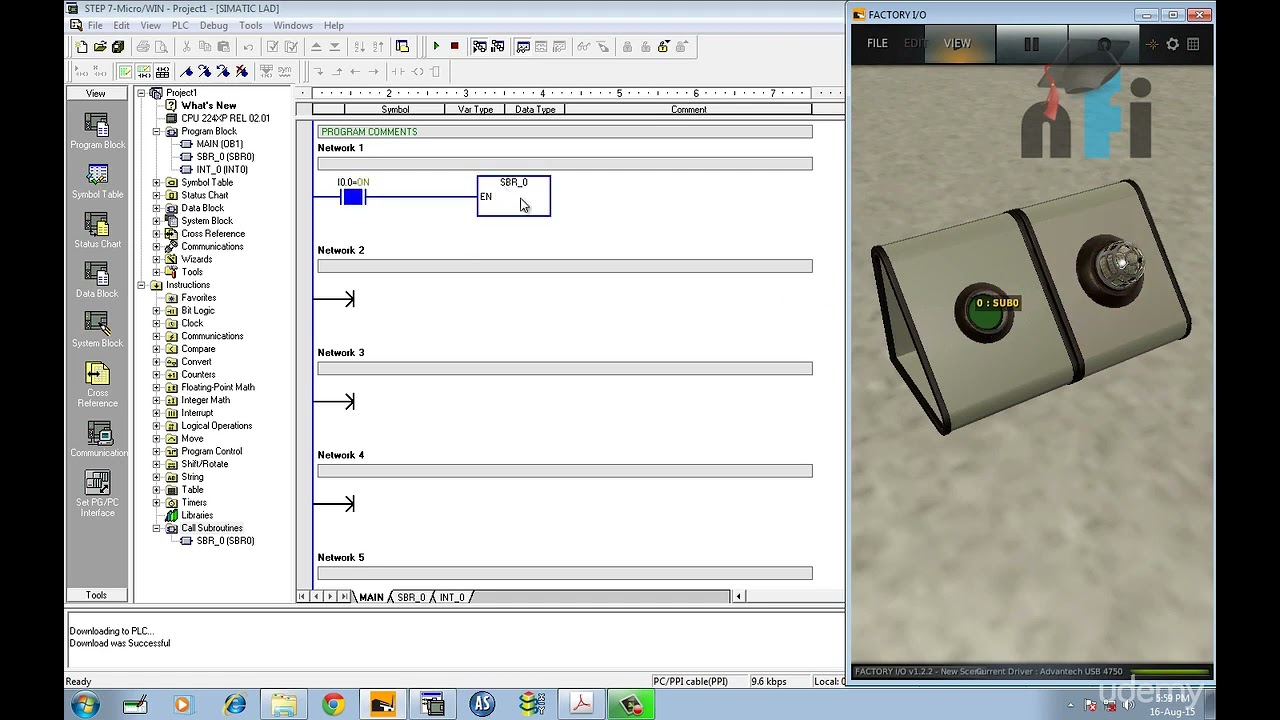The height and width of the screenshot is (720, 1280).
Task: Open Symbol Table in the View bar
Action: click(97, 181)
